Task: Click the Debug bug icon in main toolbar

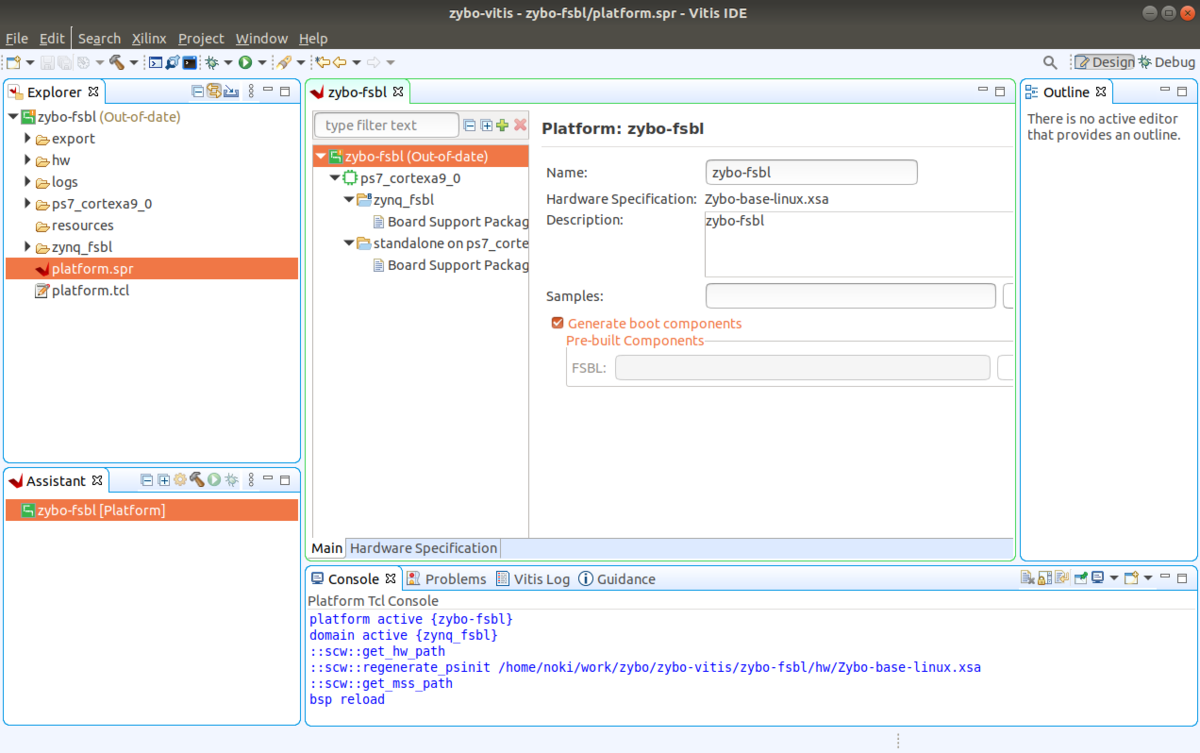Action: 212,62
